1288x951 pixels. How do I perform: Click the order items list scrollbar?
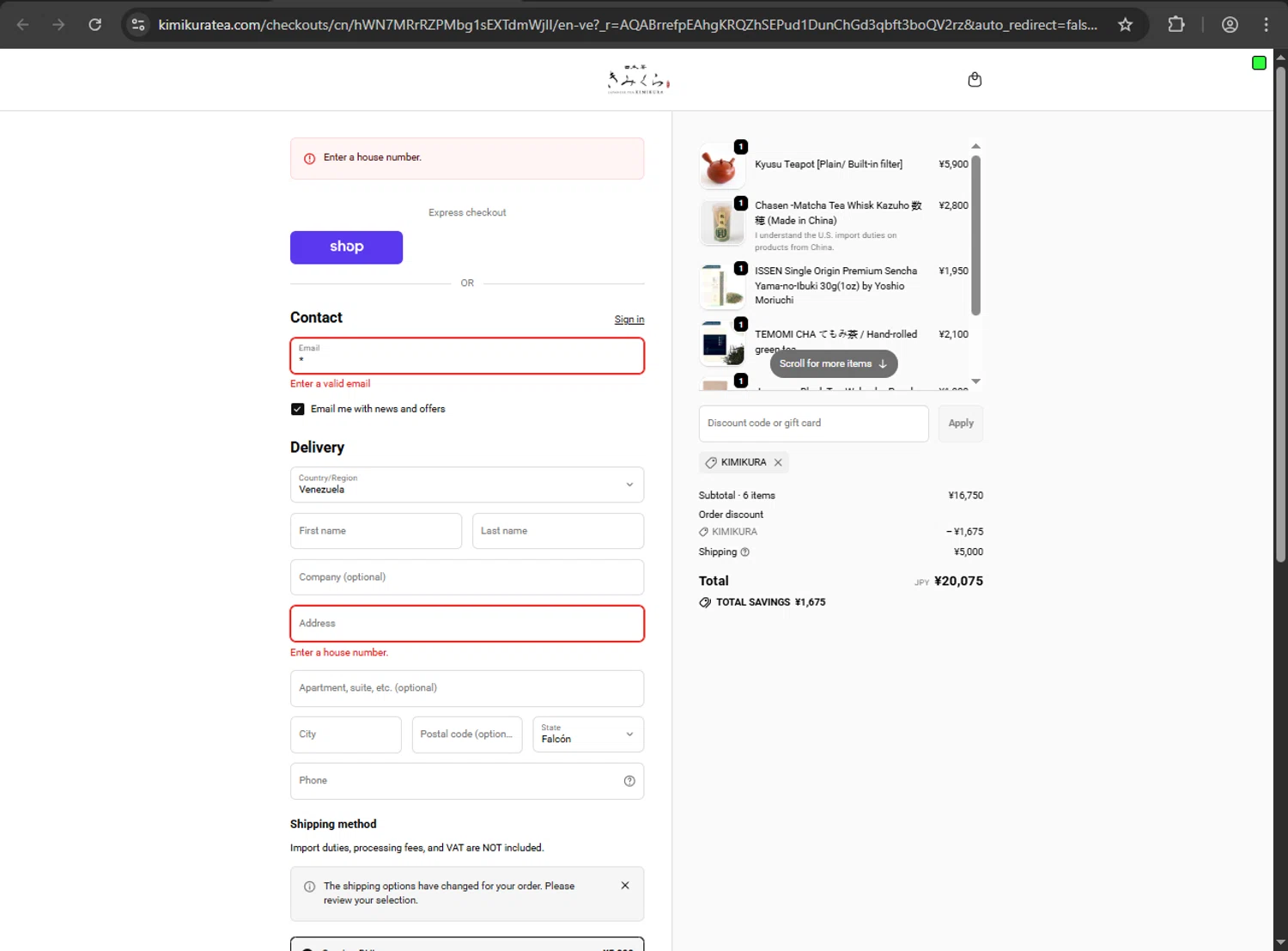[975, 235]
